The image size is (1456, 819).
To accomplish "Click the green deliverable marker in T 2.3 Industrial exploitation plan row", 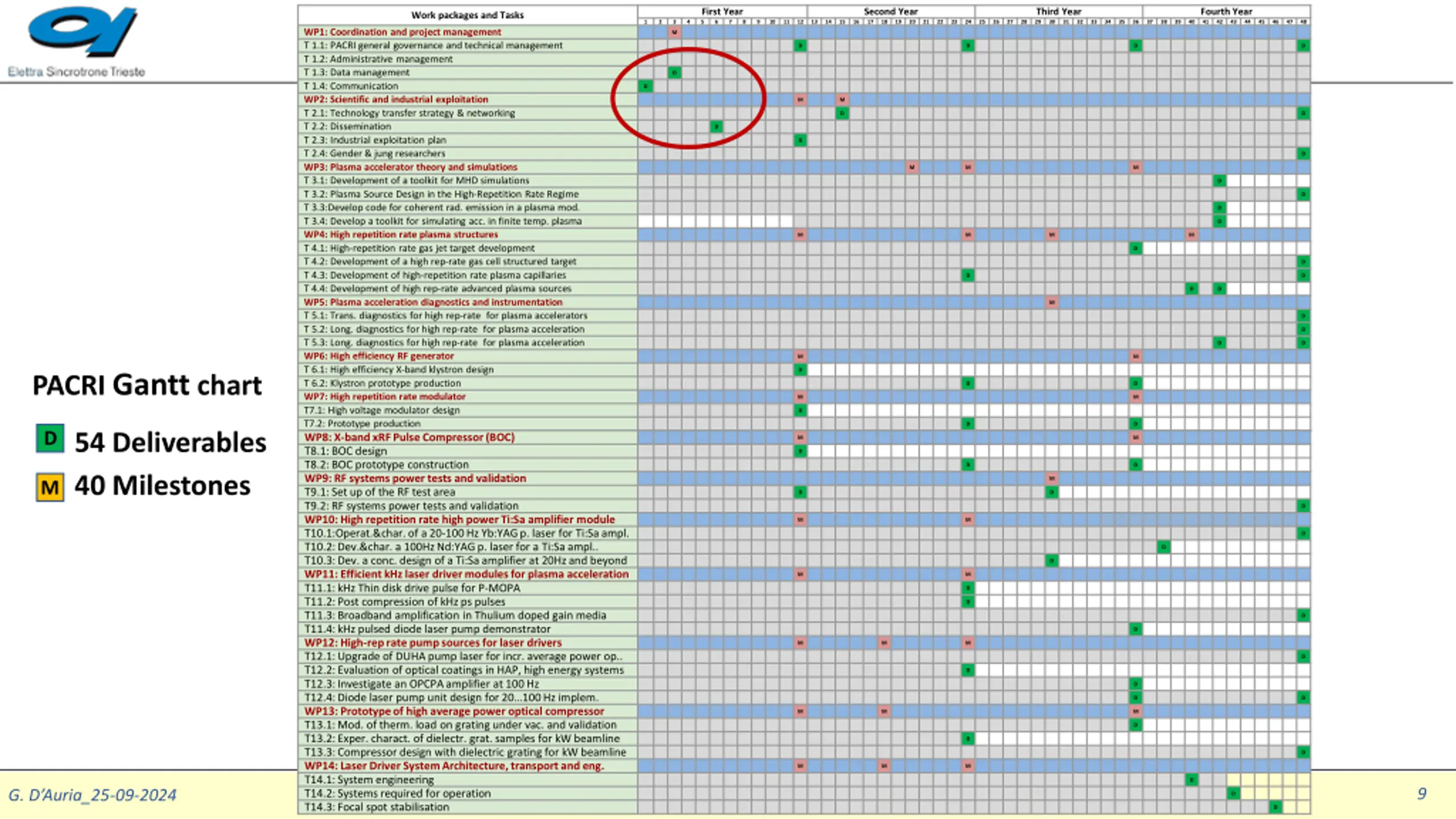I will click(x=800, y=140).
